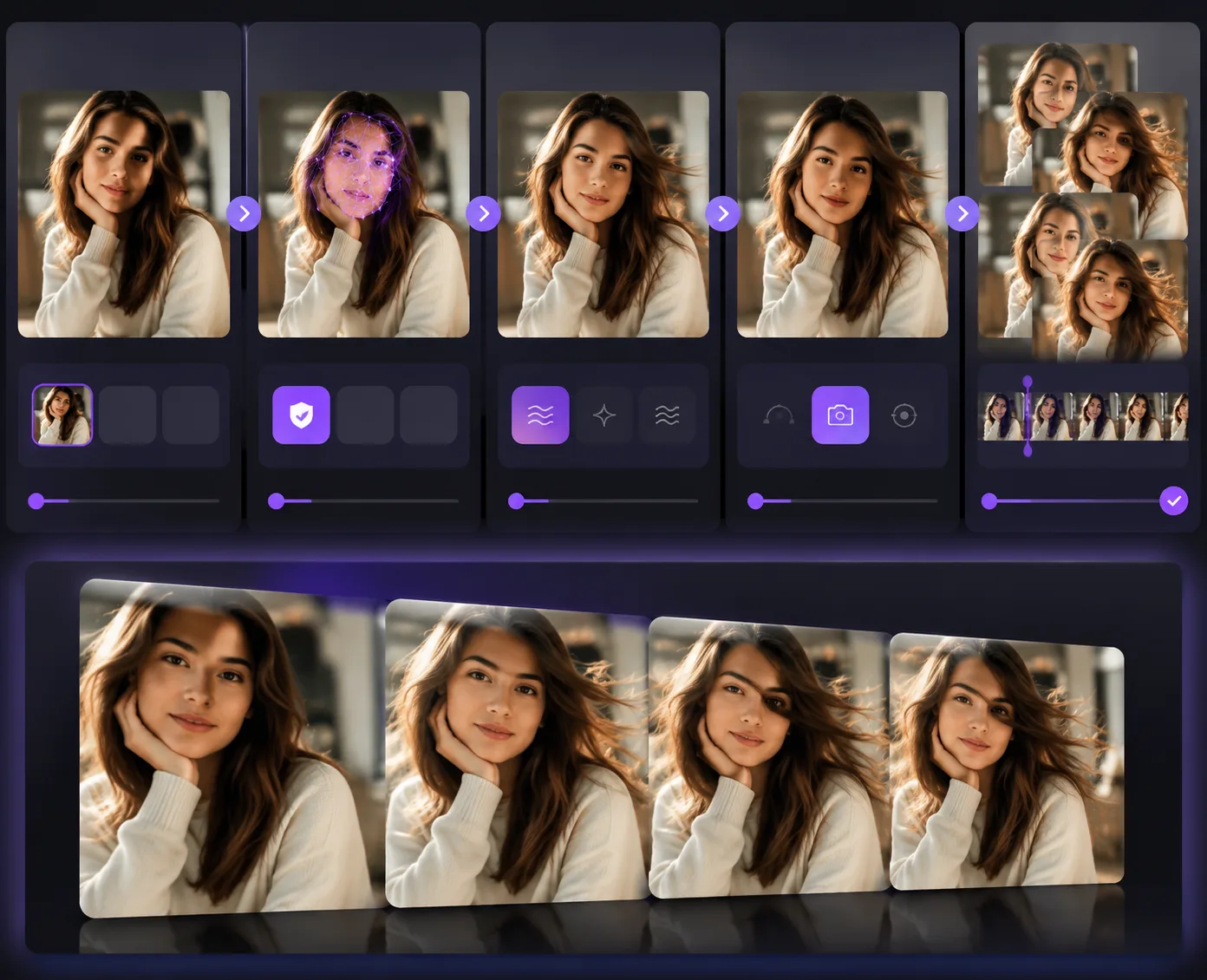
Task: Select the first large frame in bottom strip
Action: coord(232,748)
